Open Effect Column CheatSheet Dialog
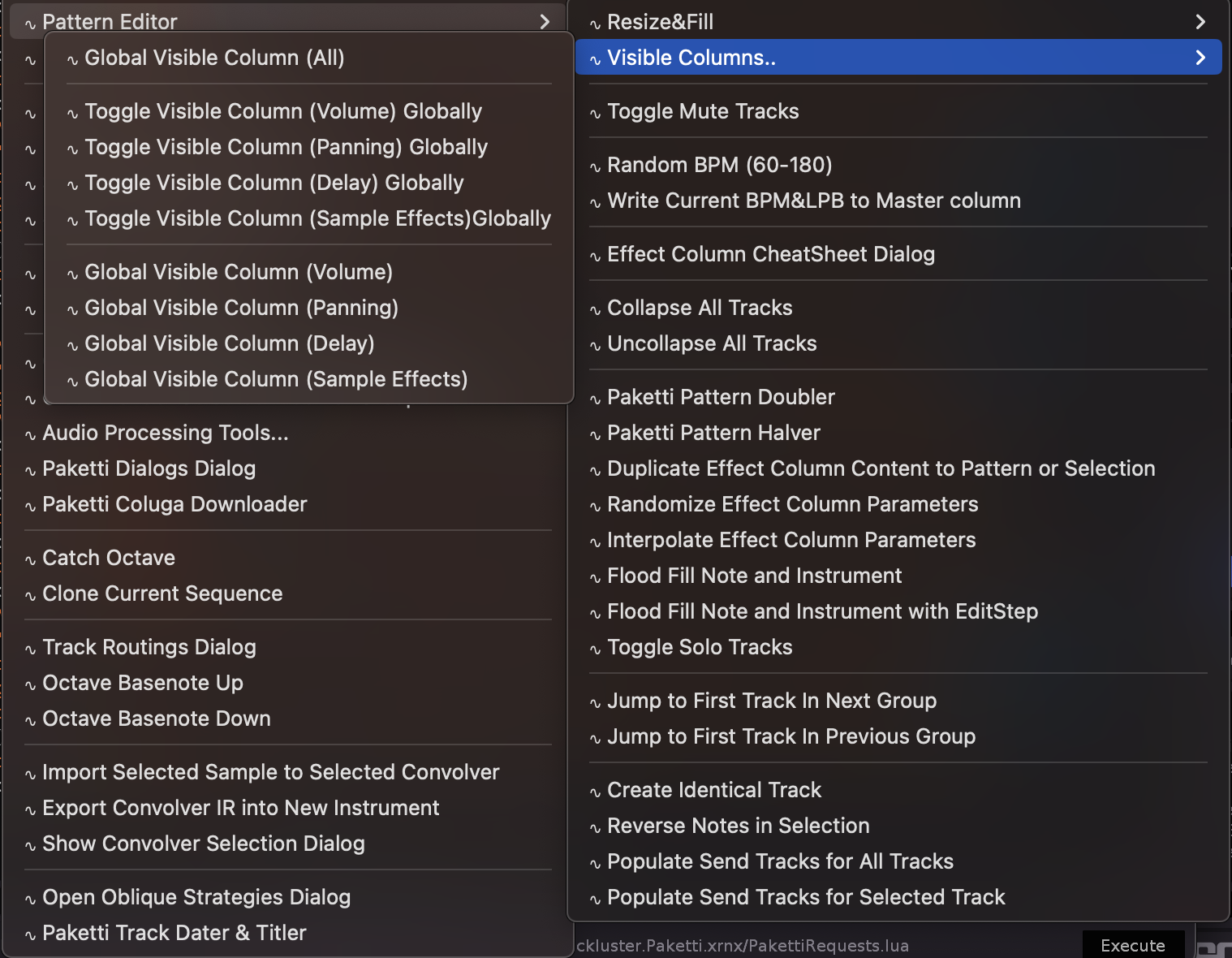This screenshot has width=1232, height=958. click(x=770, y=254)
